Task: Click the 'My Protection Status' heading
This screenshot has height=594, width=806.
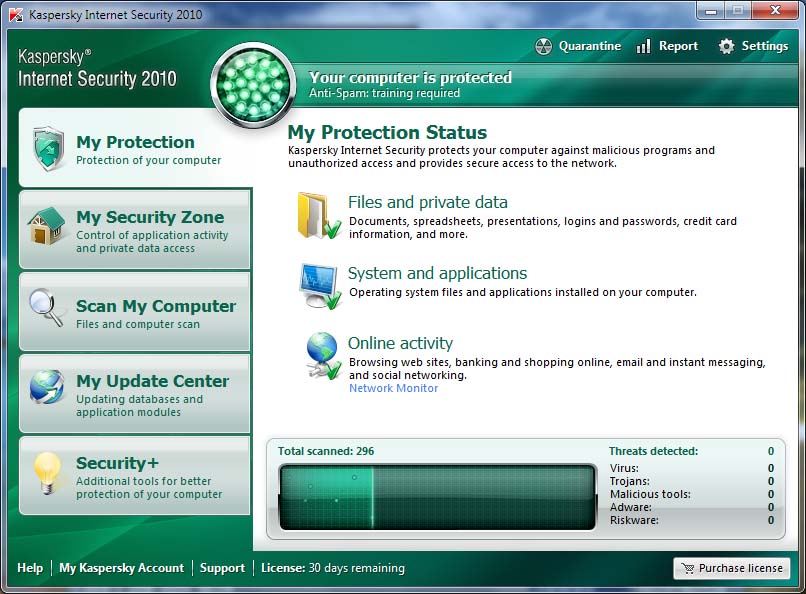Action: coord(387,133)
